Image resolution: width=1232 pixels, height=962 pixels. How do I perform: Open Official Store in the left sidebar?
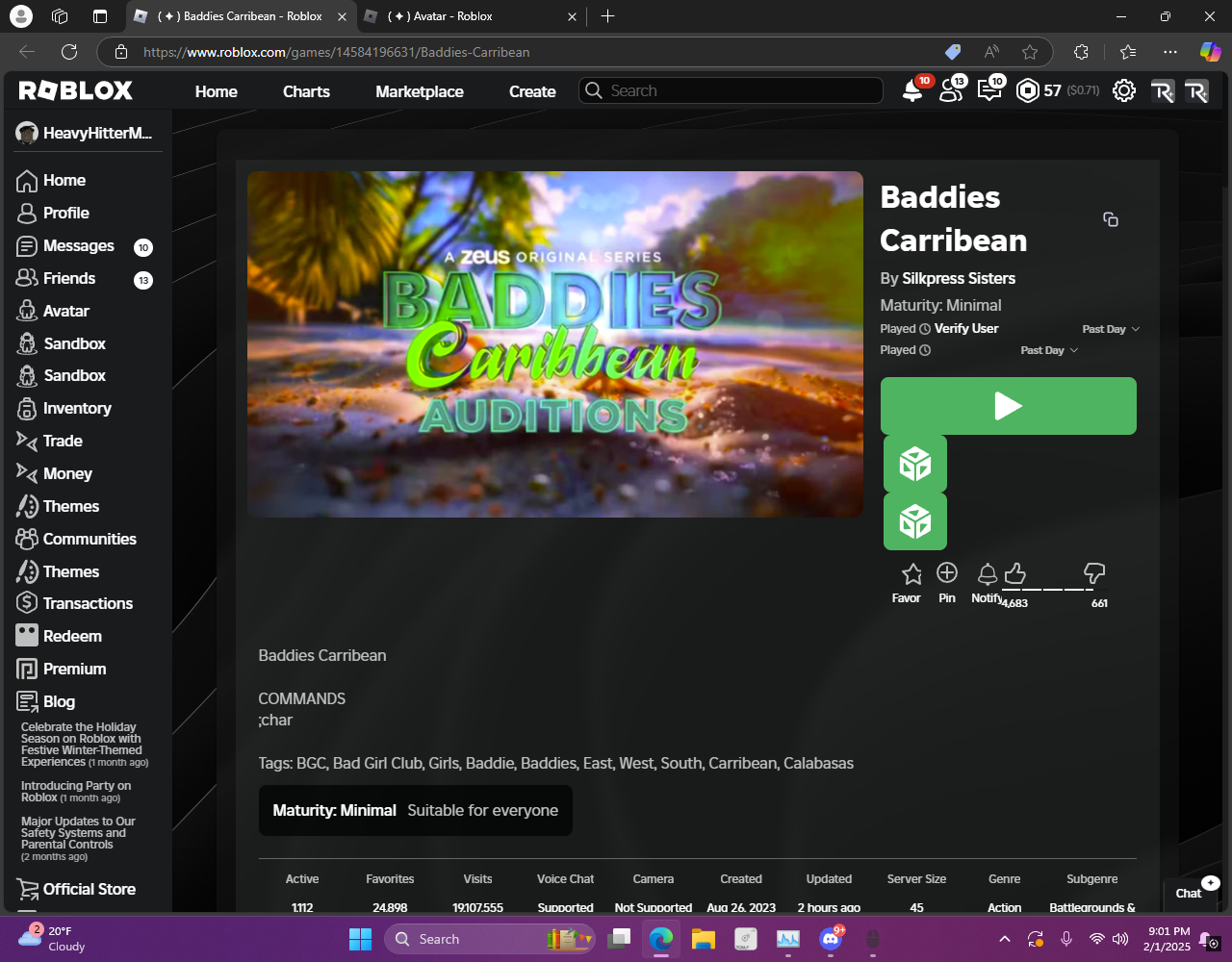click(77, 889)
